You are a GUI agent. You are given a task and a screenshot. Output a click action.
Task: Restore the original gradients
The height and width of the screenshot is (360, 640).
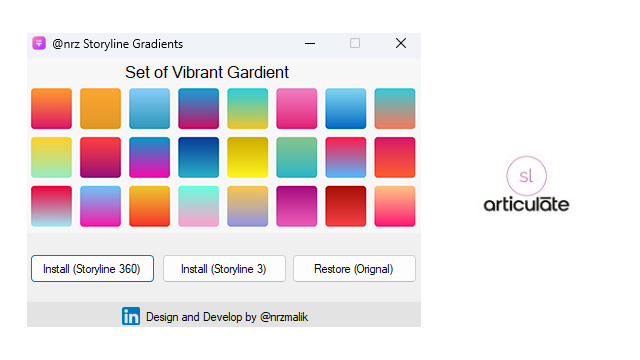pyautogui.click(x=354, y=269)
